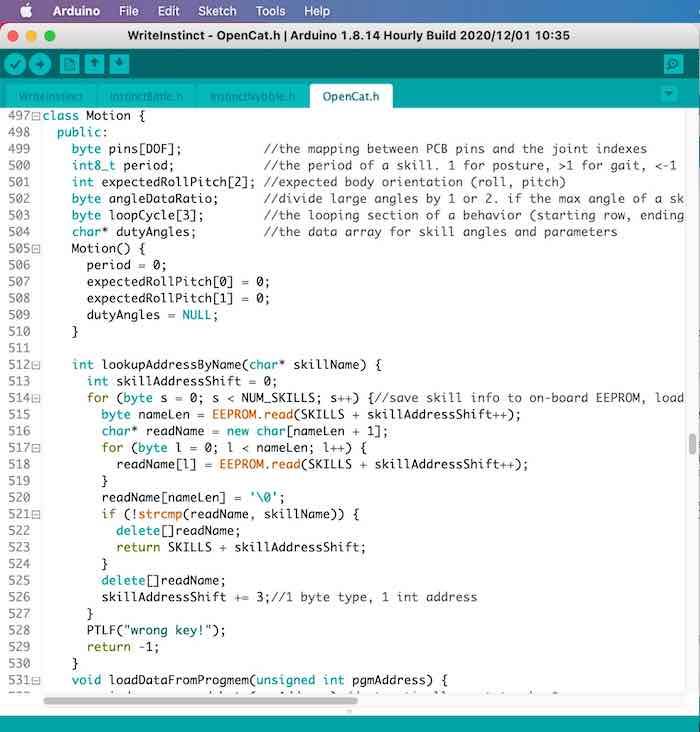The height and width of the screenshot is (732, 700).
Task: Open the Apple menu
Action: point(25,11)
